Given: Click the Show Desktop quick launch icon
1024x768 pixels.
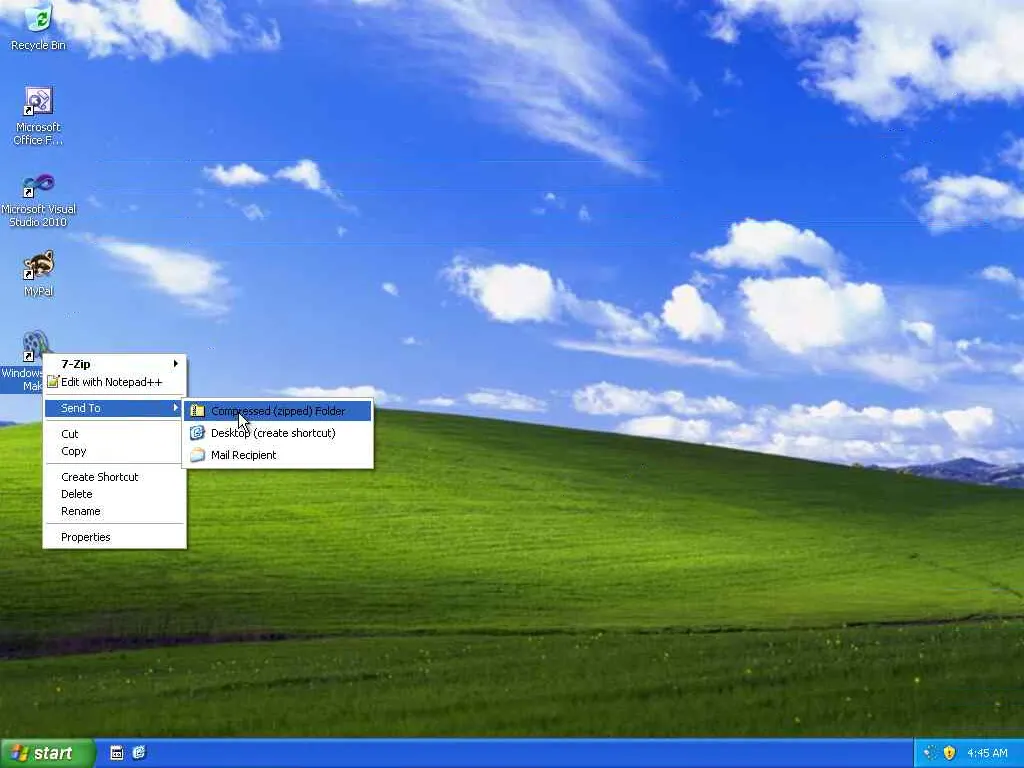Looking at the screenshot, I should click(x=117, y=753).
